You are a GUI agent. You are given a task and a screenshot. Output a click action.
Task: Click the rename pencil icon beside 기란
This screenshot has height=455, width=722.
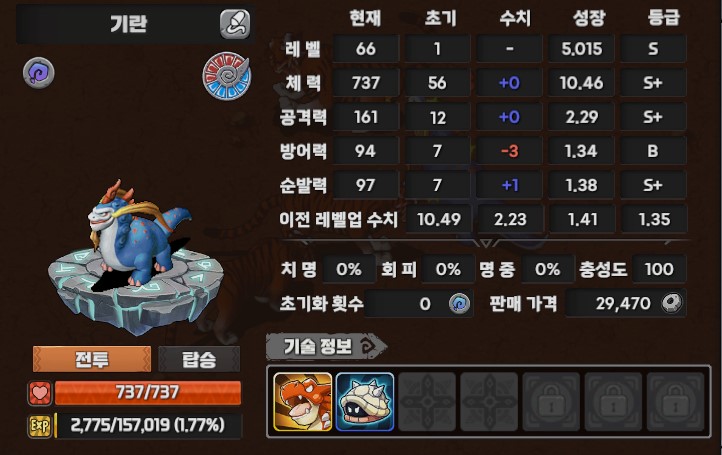coord(235,24)
